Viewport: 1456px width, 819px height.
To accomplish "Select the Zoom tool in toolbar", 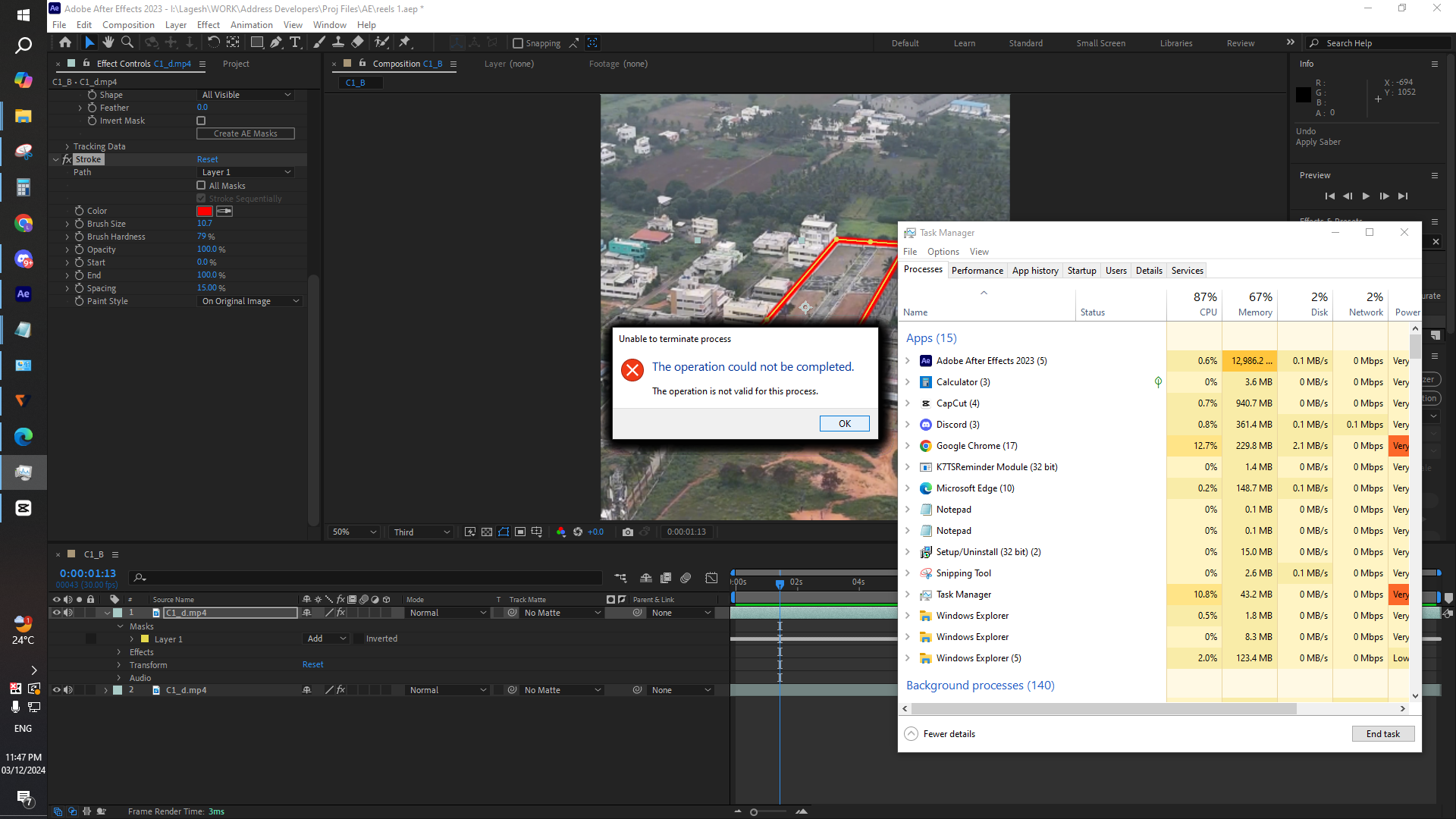I will tap(127, 42).
